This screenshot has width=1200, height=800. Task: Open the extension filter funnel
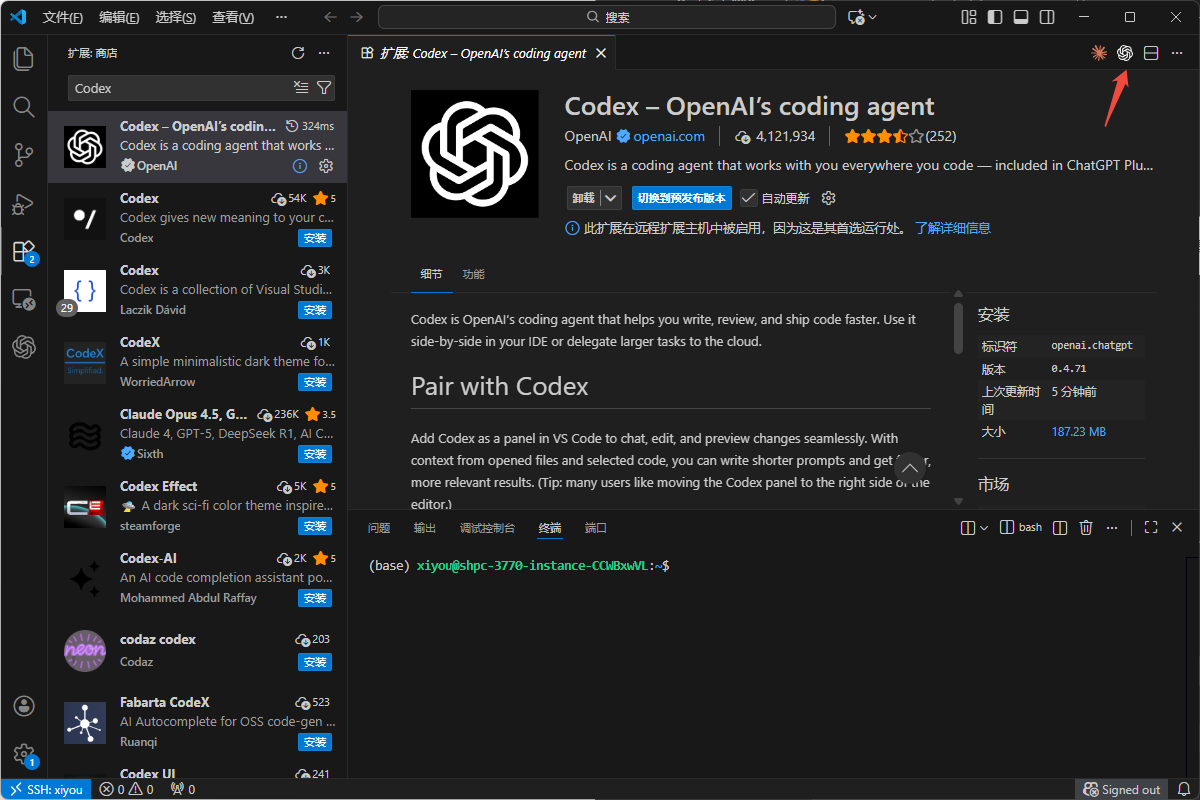click(324, 88)
